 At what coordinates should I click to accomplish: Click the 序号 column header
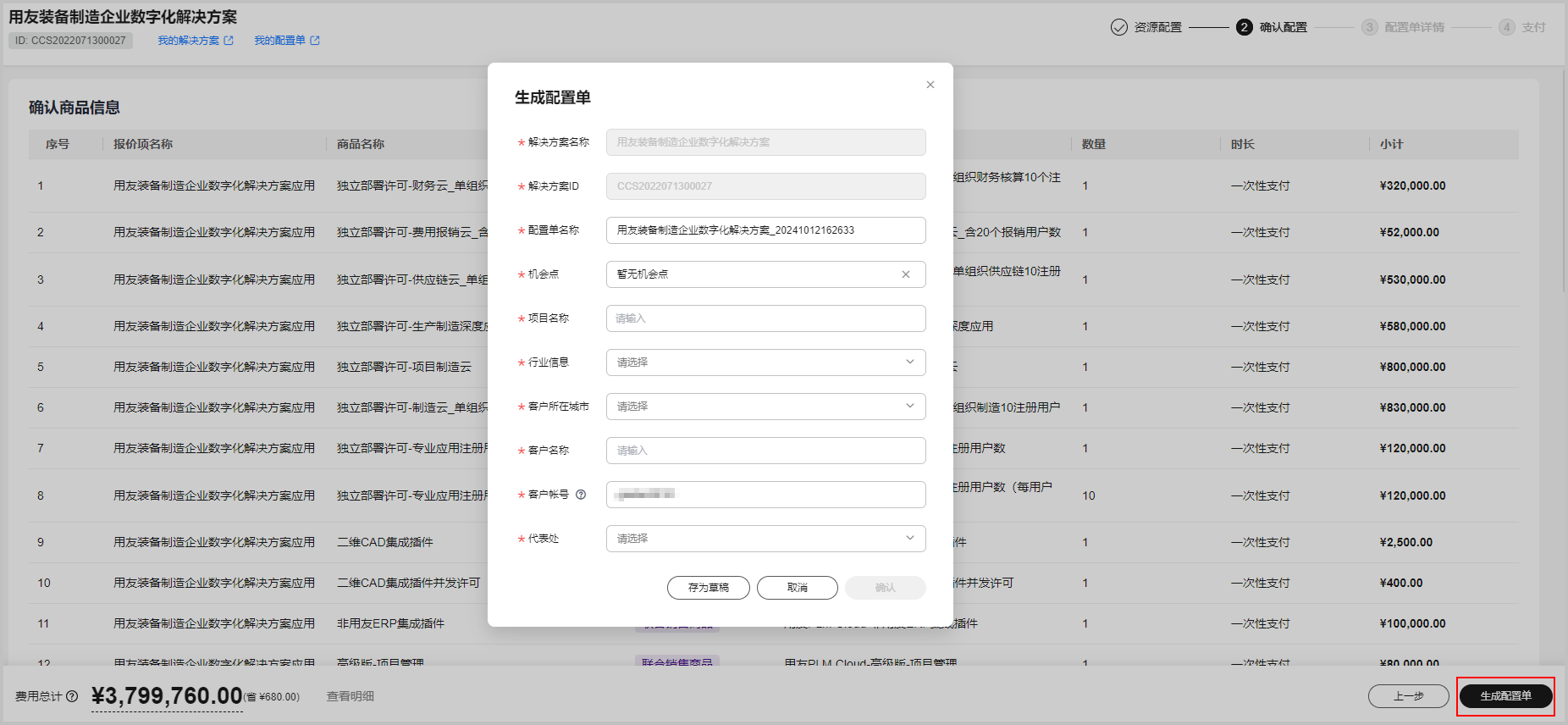coord(58,144)
